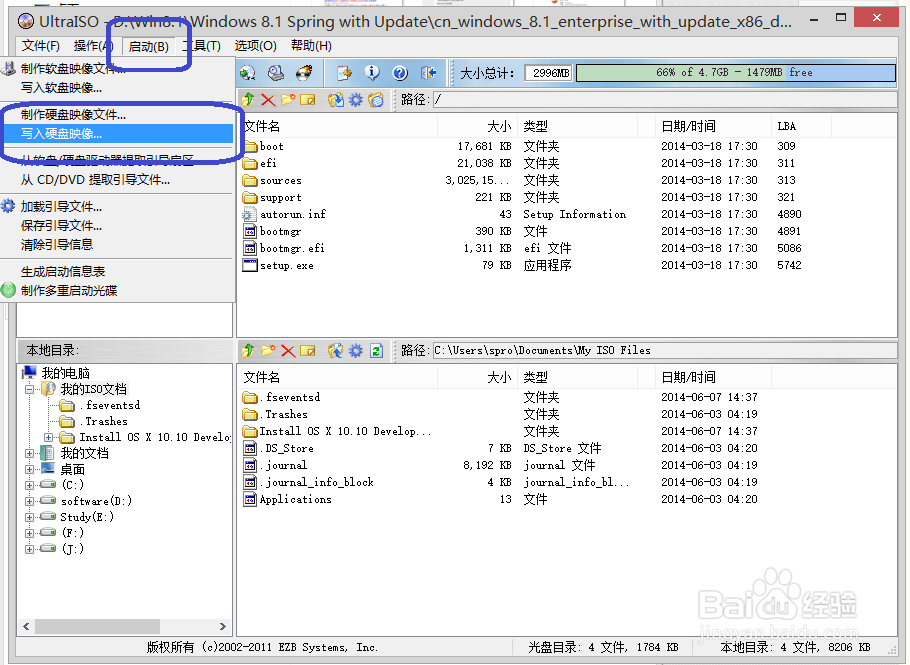Click the image path field showing /
This screenshot has width=910, height=665.
tap(665, 100)
